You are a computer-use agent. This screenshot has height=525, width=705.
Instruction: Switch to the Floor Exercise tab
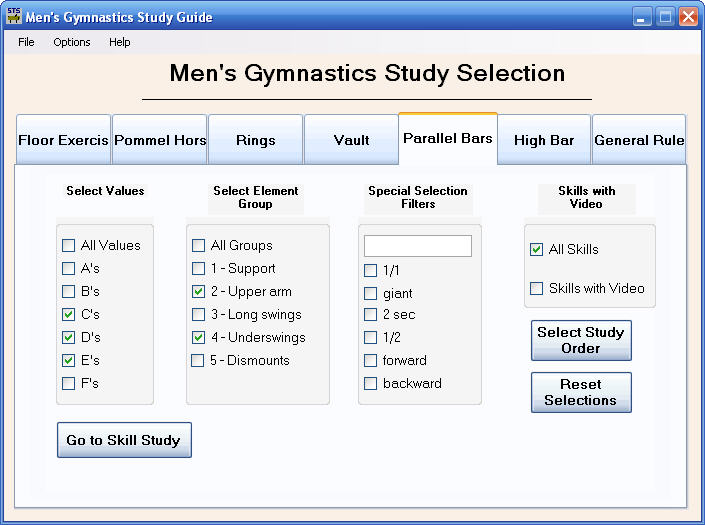click(x=63, y=140)
